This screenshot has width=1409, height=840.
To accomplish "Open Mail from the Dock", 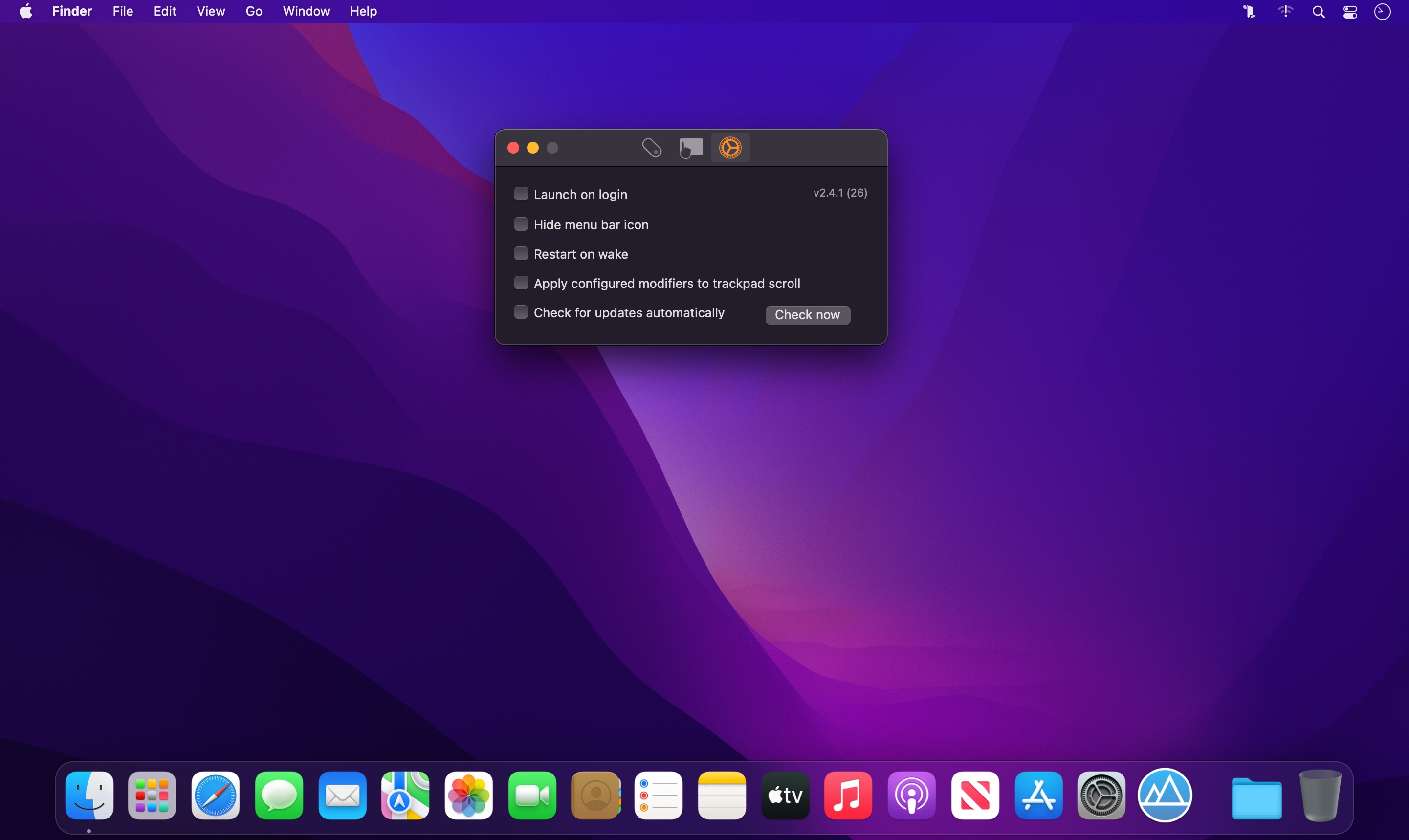I will click(x=342, y=796).
